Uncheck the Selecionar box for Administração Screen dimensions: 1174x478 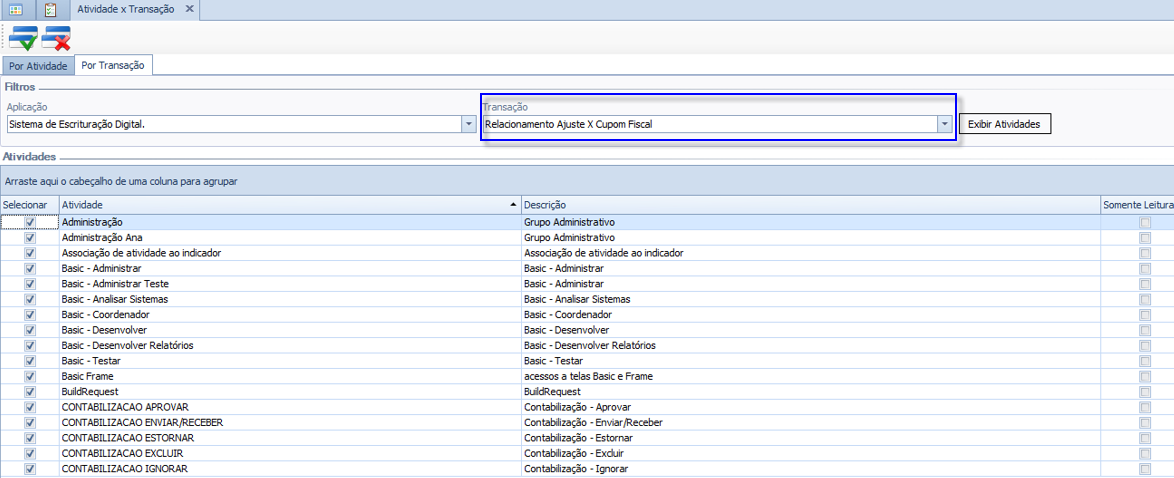point(30,222)
